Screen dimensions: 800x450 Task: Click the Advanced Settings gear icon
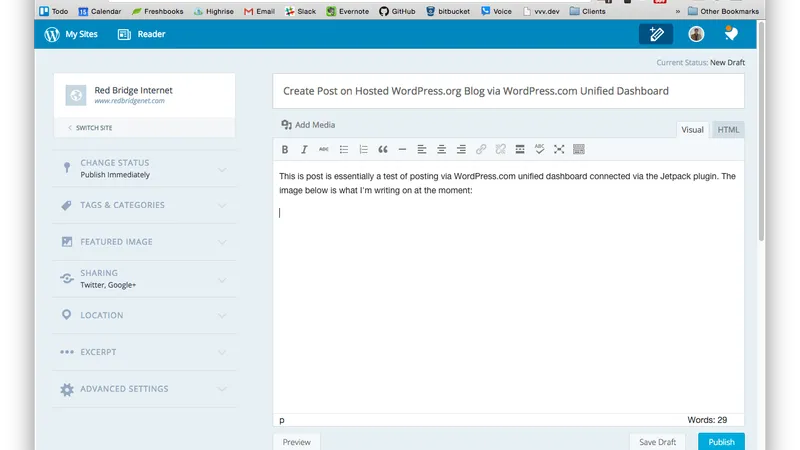point(67,389)
